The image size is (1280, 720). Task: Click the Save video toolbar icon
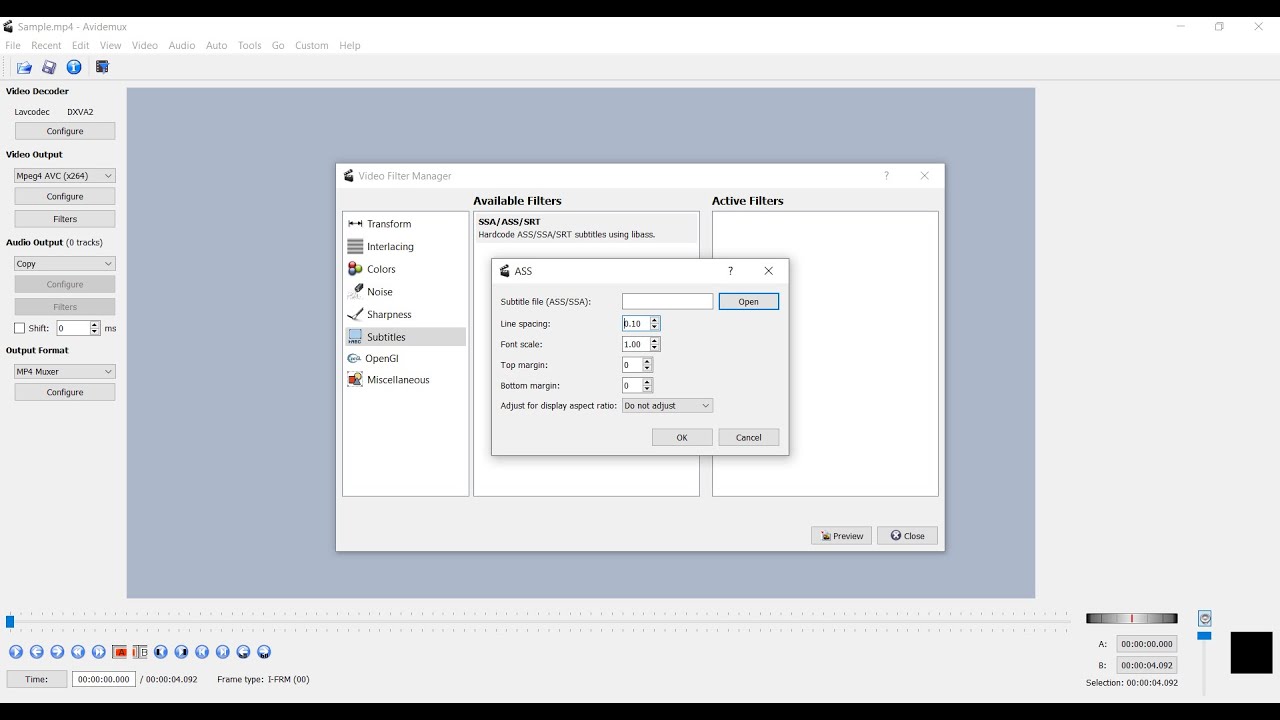(x=49, y=67)
